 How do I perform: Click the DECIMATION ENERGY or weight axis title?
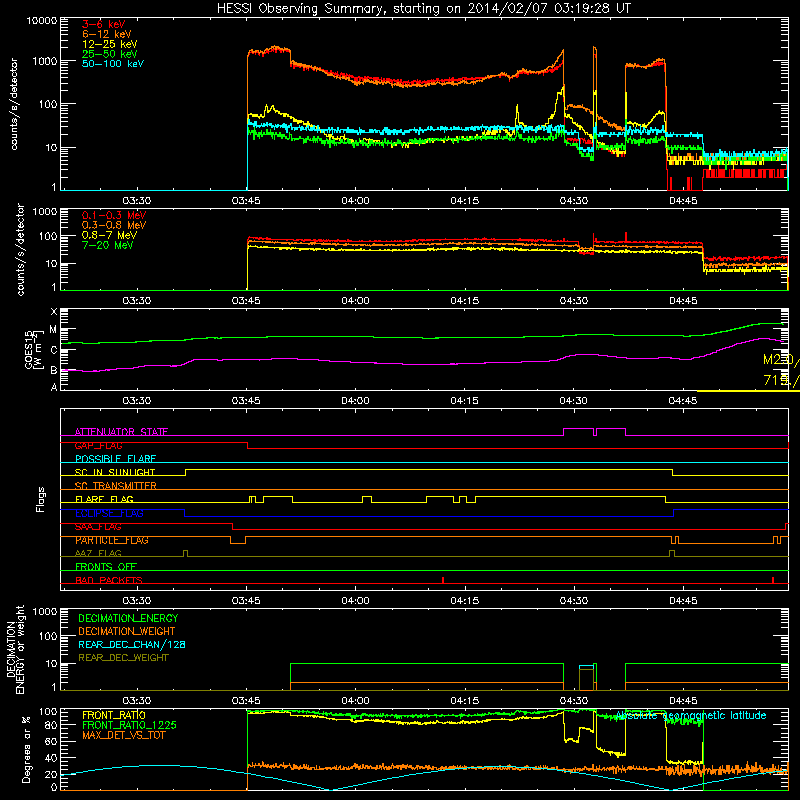15,649
